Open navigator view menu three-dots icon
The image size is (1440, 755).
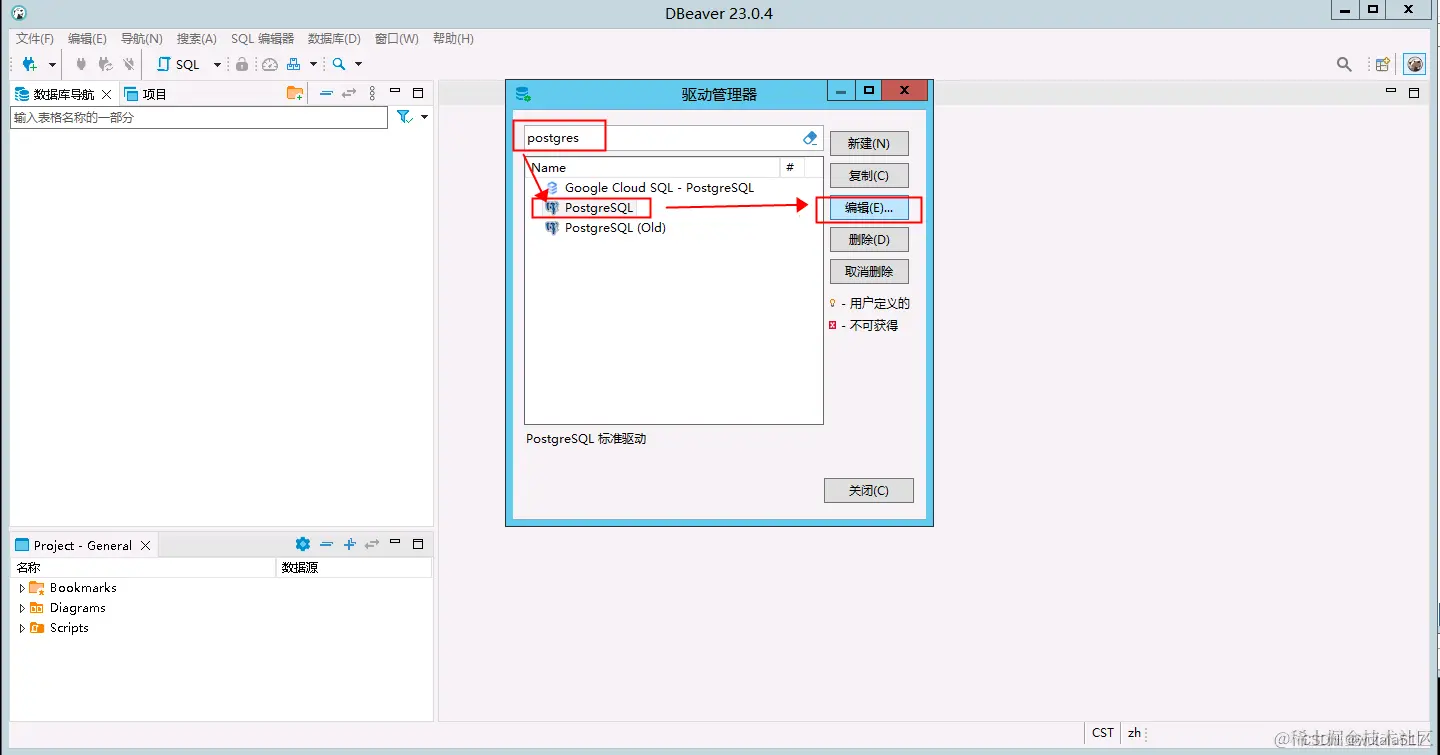[372, 93]
